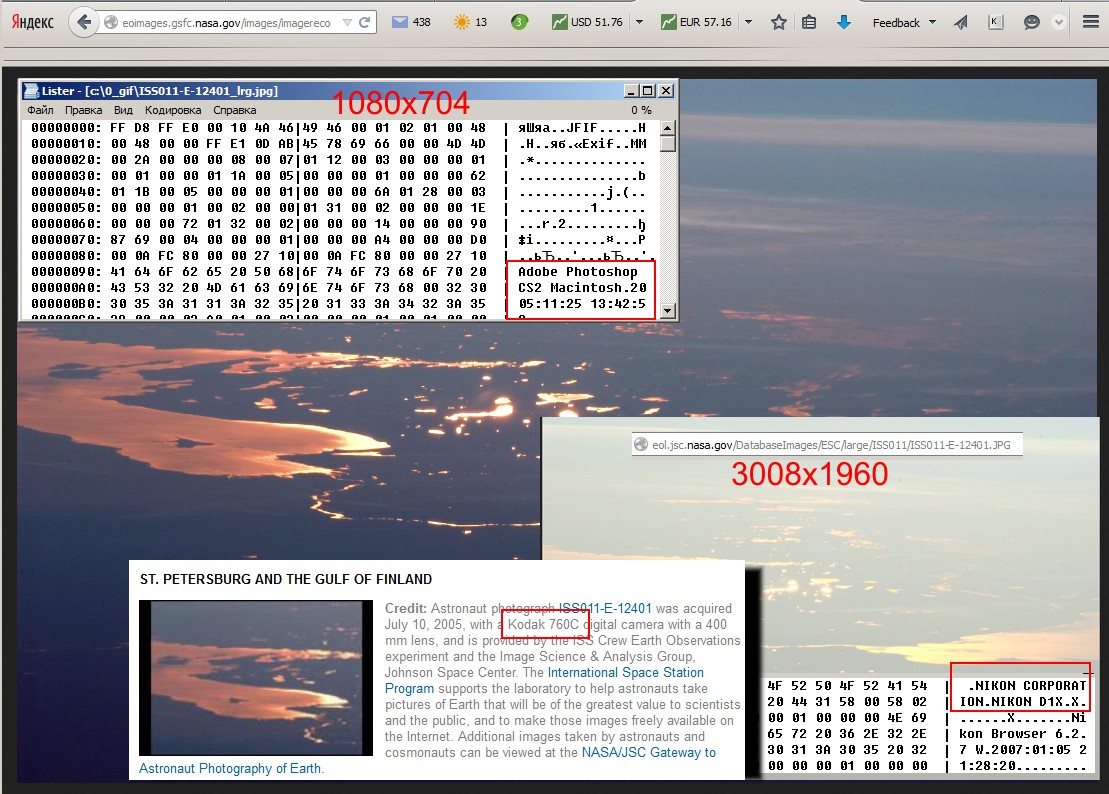Click the 'ST. PETERSBURG AND THE GULF OF FINLAND' heading
Screen dimensions: 1109x794
286,579
